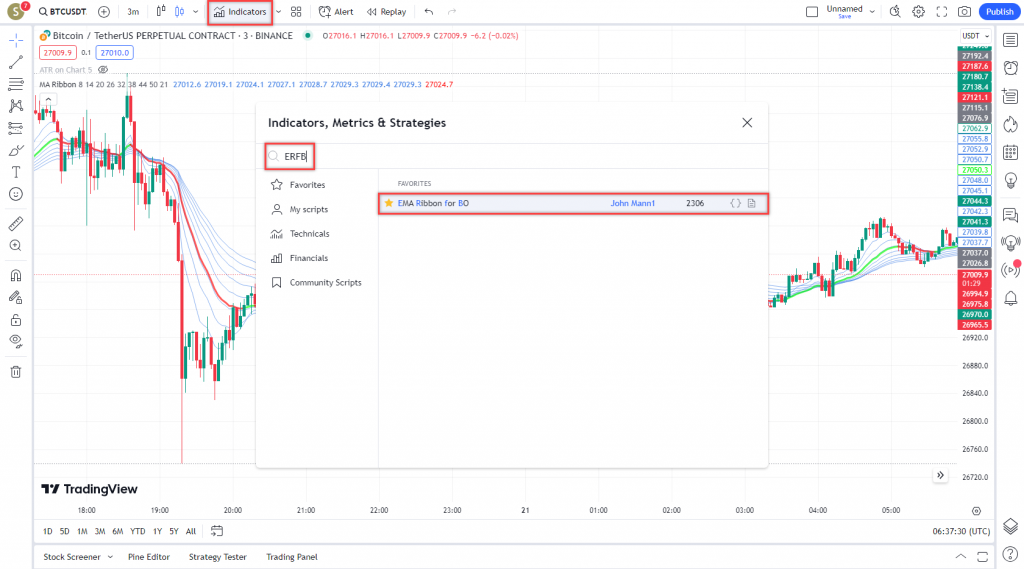Select the crosshair cursor tool

click(x=16, y=41)
